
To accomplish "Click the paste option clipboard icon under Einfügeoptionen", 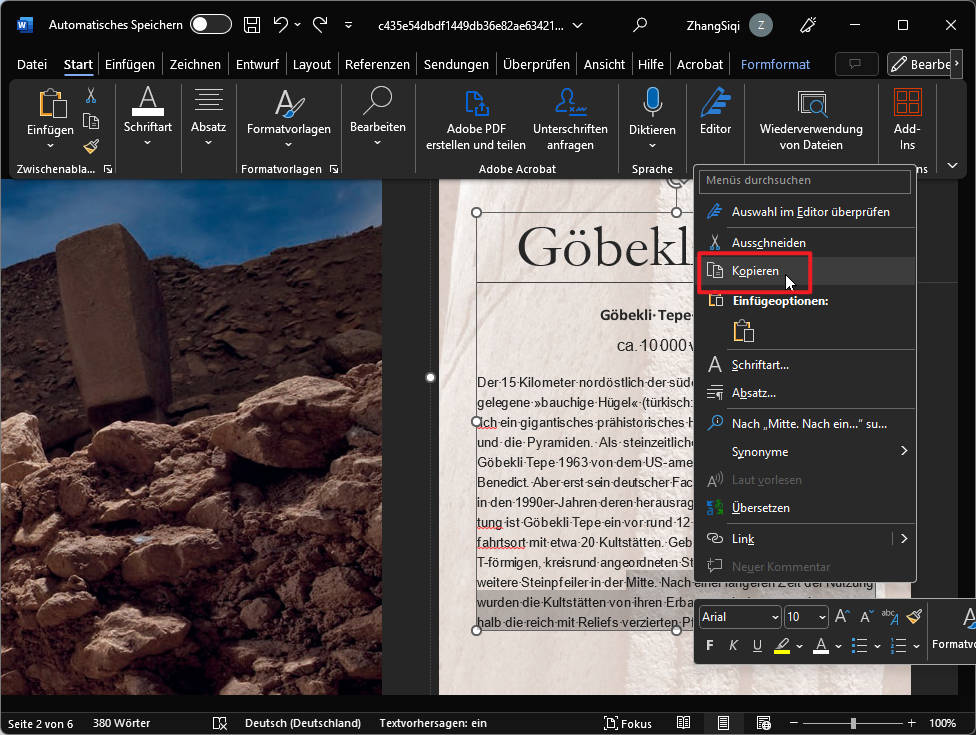I will [x=744, y=331].
